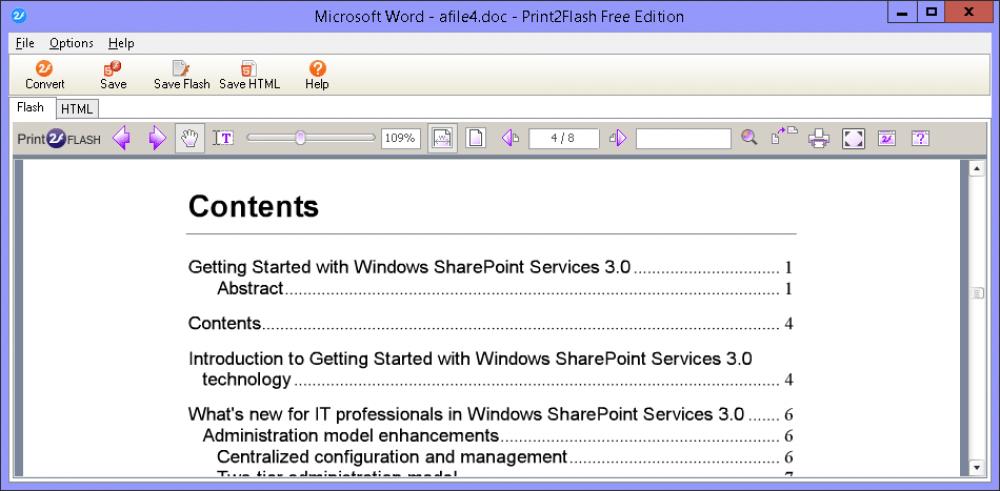
Task: Click the Print2Flash about icon
Action: point(887,138)
